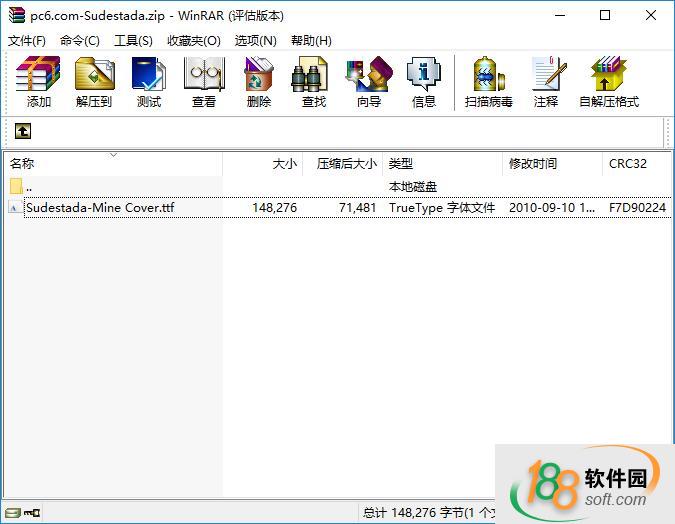Open the 查找 (Find) binoculars tool

314,82
